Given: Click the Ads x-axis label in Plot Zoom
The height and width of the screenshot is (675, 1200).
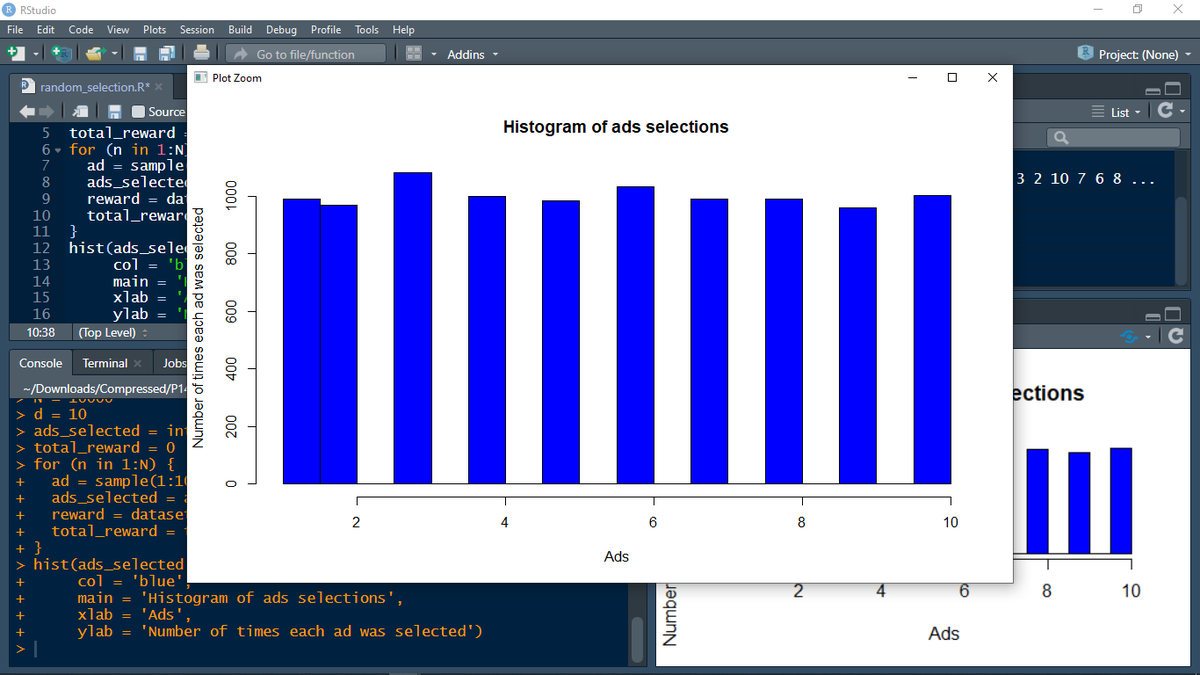Looking at the screenshot, I should 617,556.
